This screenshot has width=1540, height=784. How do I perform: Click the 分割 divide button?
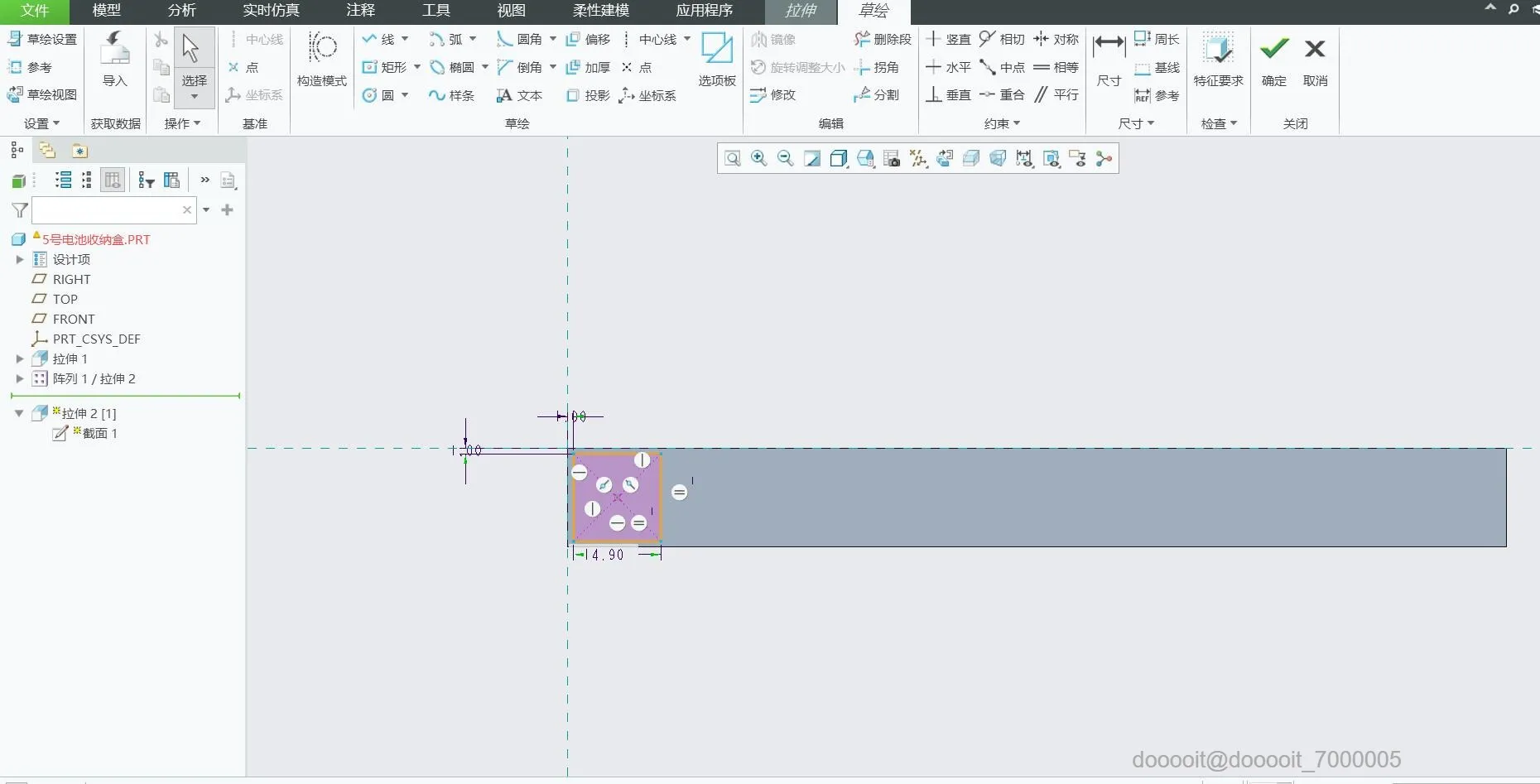tap(877, 95)
